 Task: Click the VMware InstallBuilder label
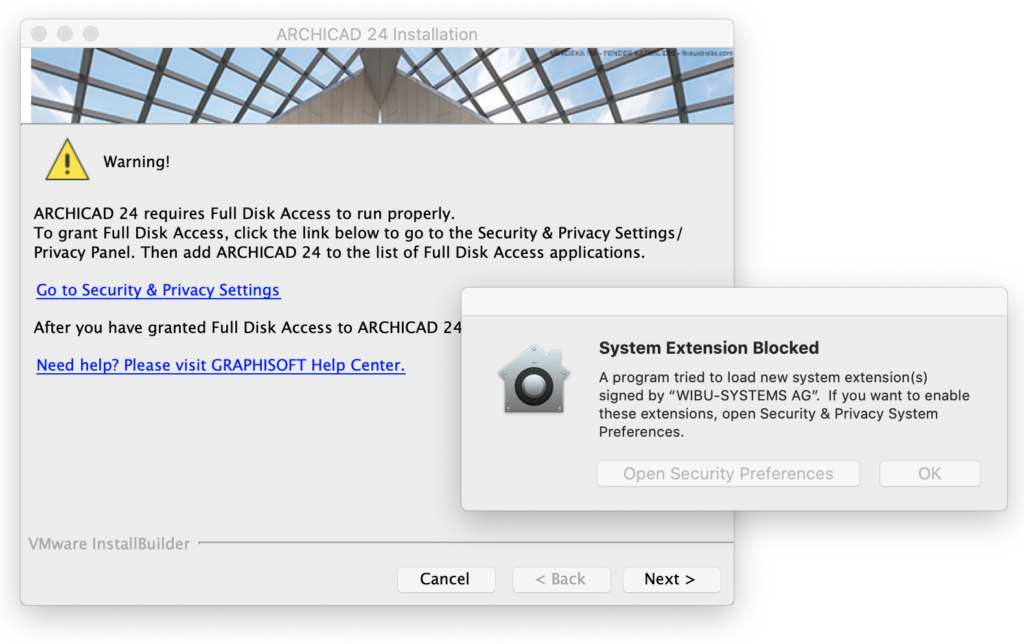pos(109,544)
